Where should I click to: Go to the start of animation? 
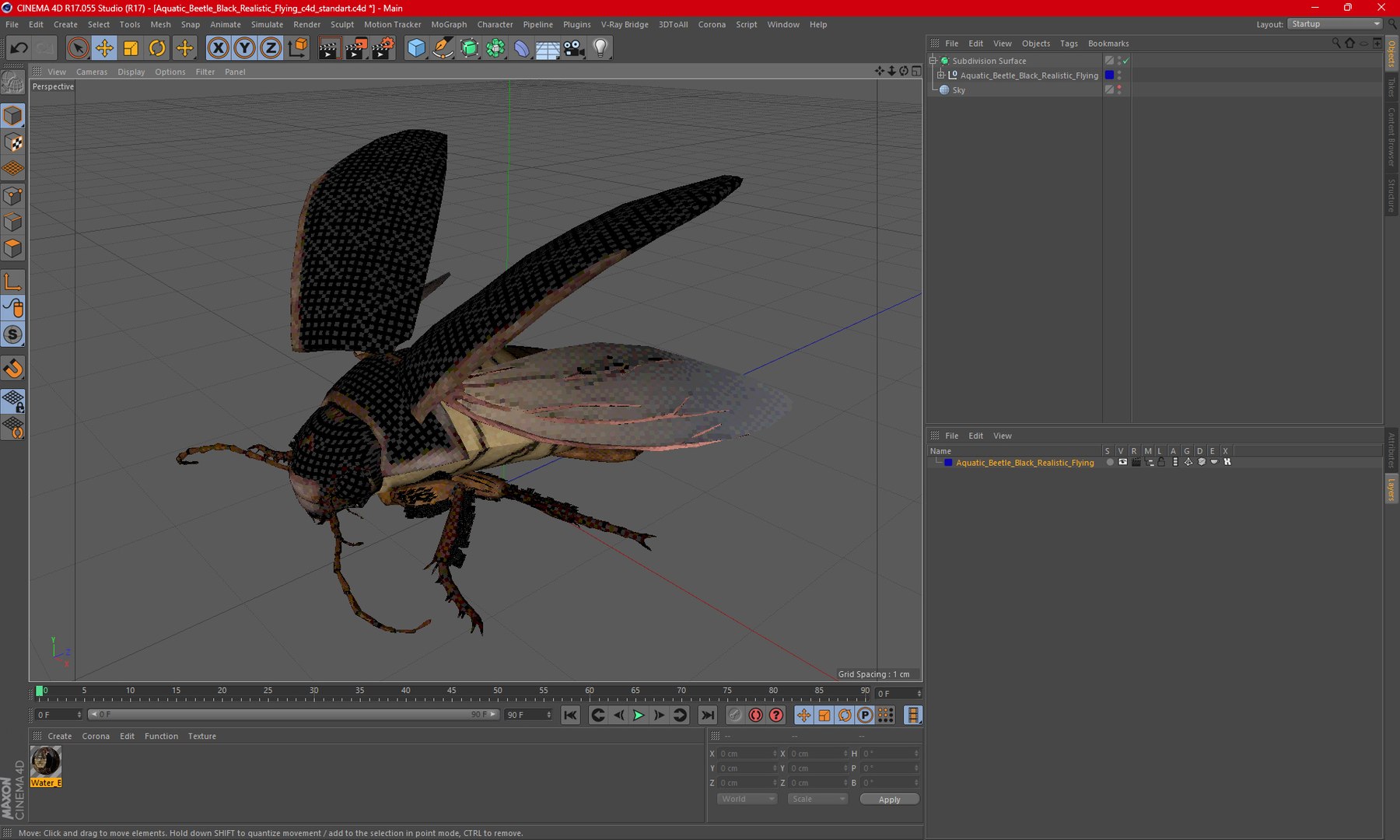point(570,715)
